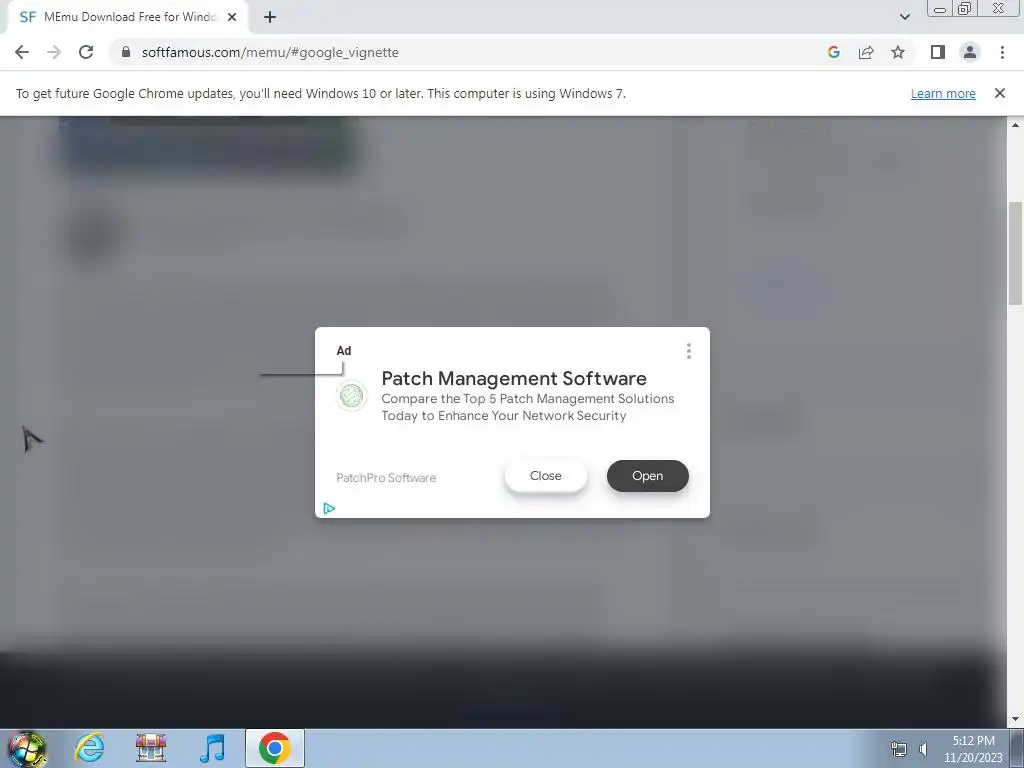
Task: Click the Chrome taskbar icon
Action: pyautogui.click(x=275, y=748)
